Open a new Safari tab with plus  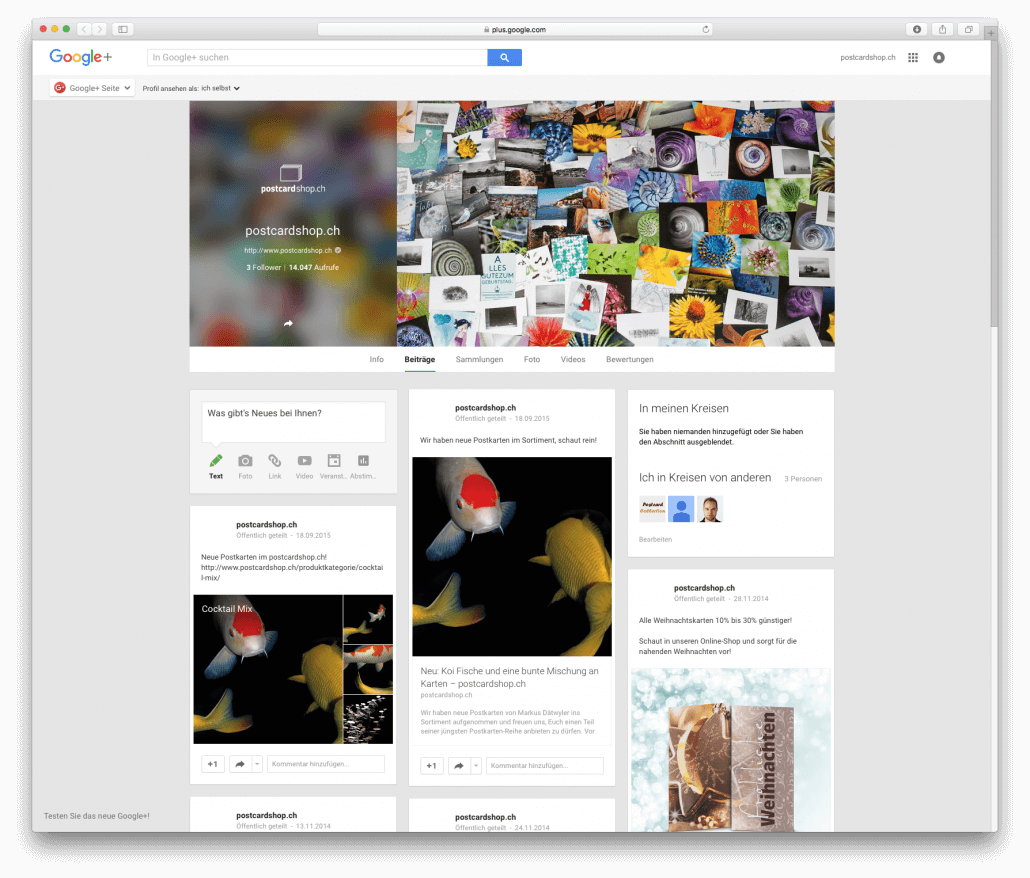coord(991,32)
